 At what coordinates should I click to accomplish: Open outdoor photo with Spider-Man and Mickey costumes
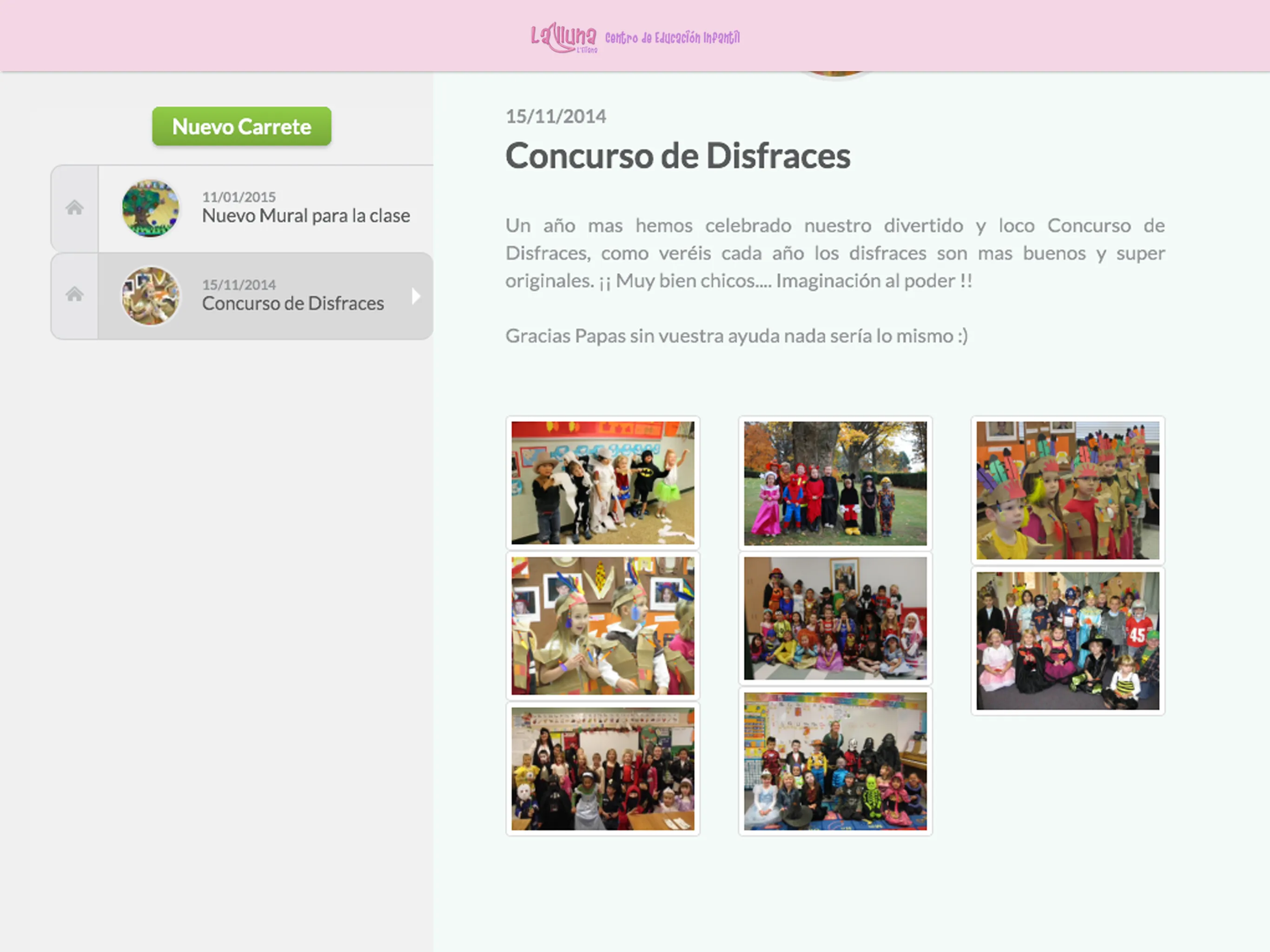835,483
